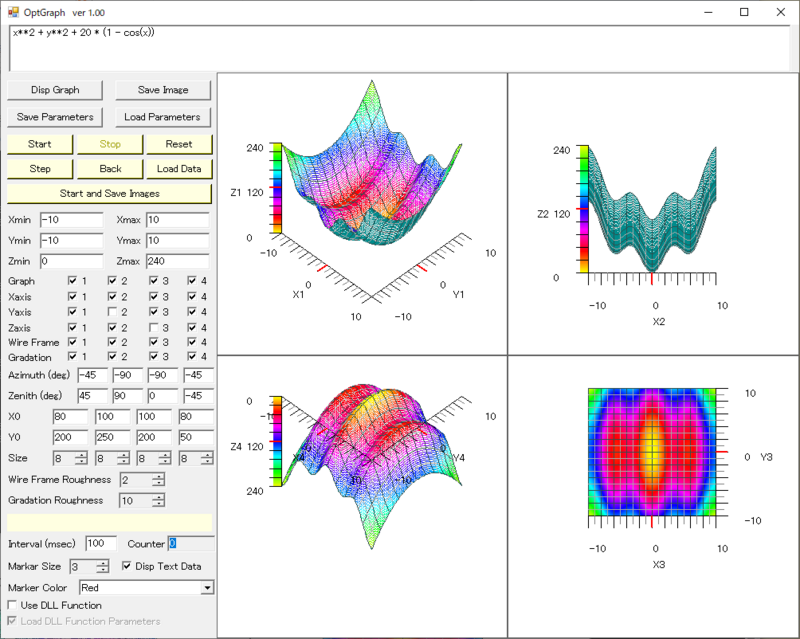Enable the Use DLL Function checkbox
Screen dimensions: 800x639
tap(12, 605)
